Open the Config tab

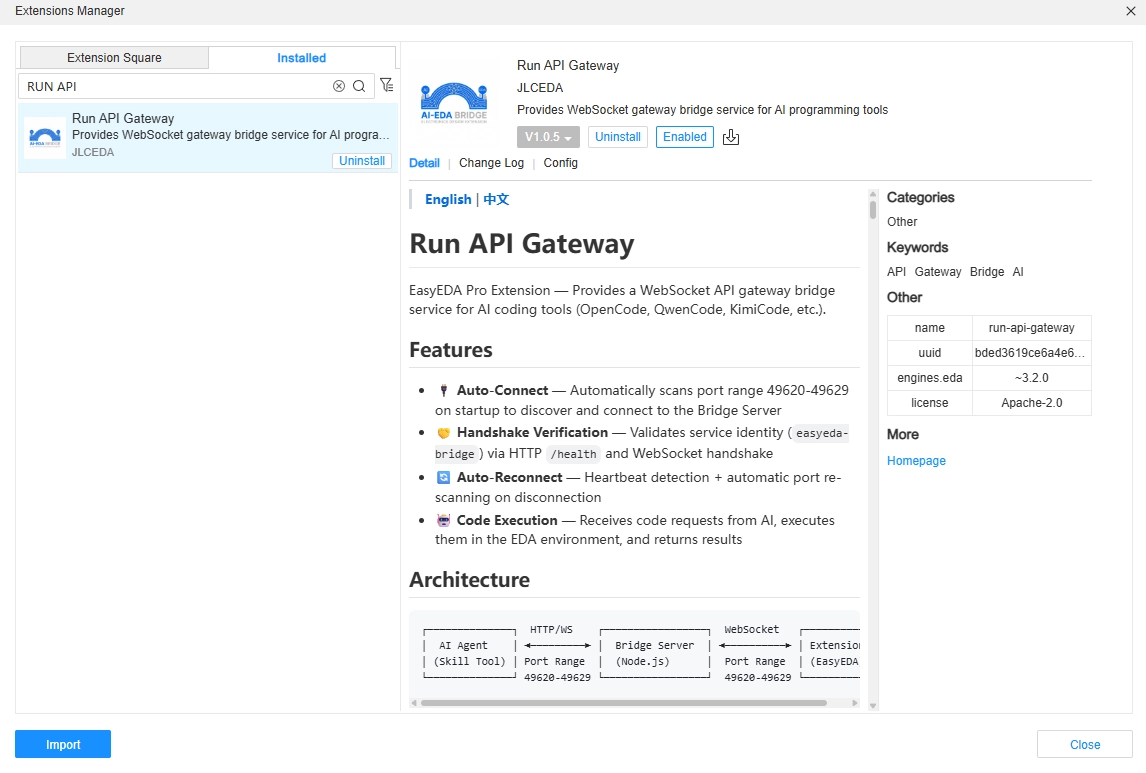click(561, 163)
